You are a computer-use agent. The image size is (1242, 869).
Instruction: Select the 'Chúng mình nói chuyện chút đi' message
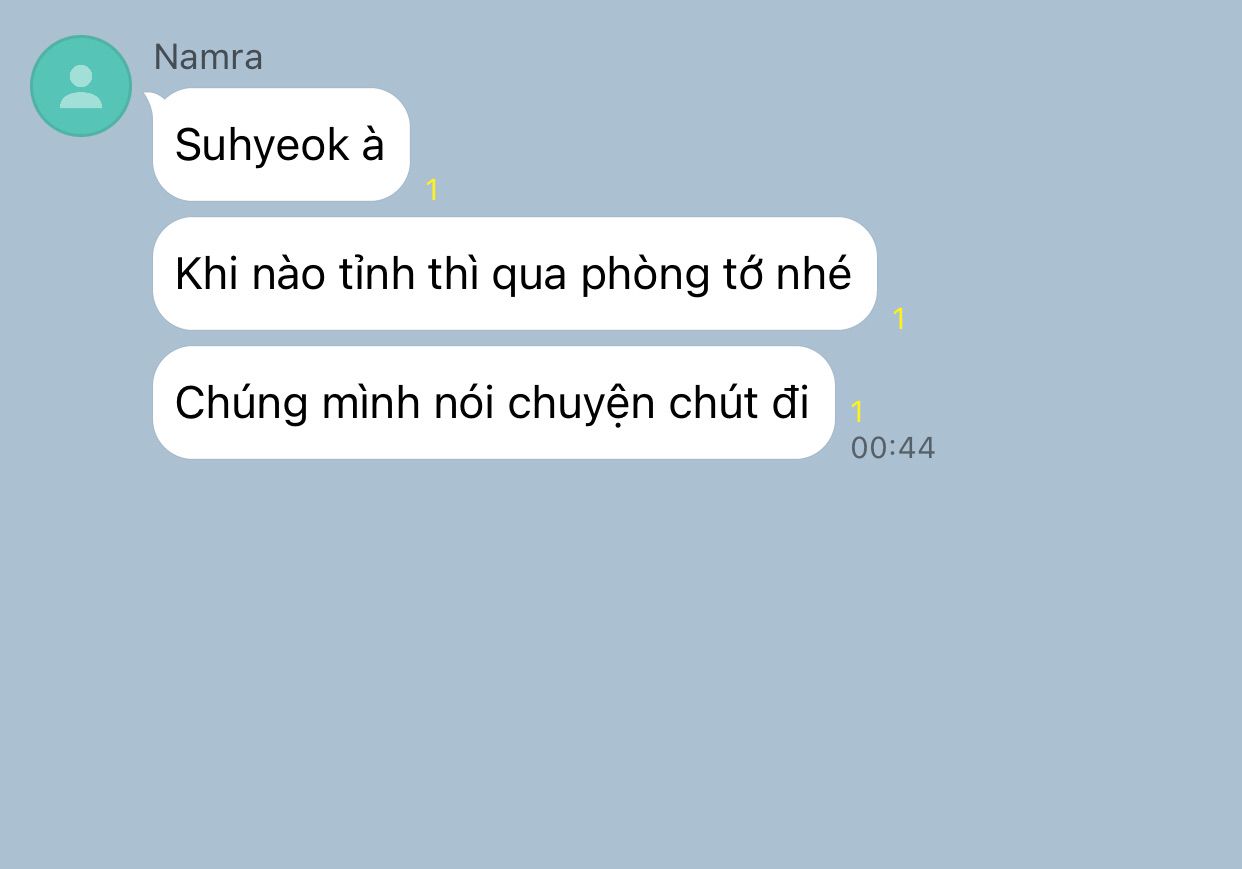point(493,402)
